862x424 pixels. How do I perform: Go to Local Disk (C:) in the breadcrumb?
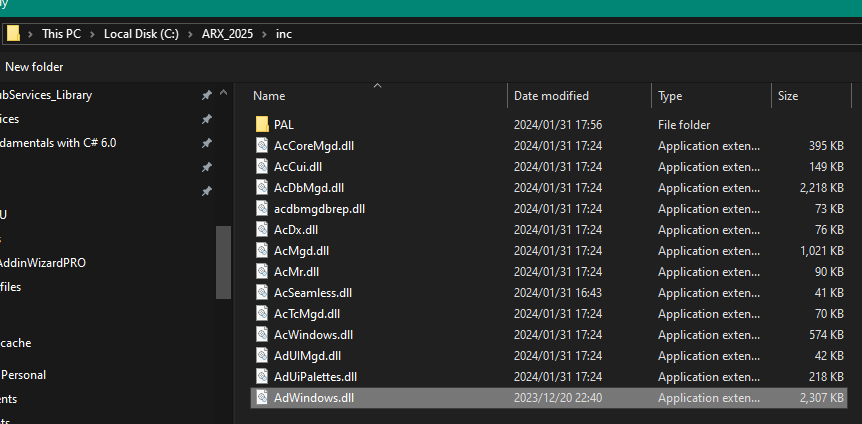coord(141,34)
